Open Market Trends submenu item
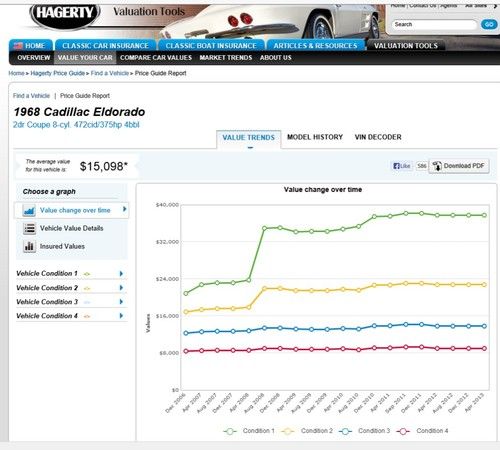The image size is (500, 450). [x=226, y=58]
